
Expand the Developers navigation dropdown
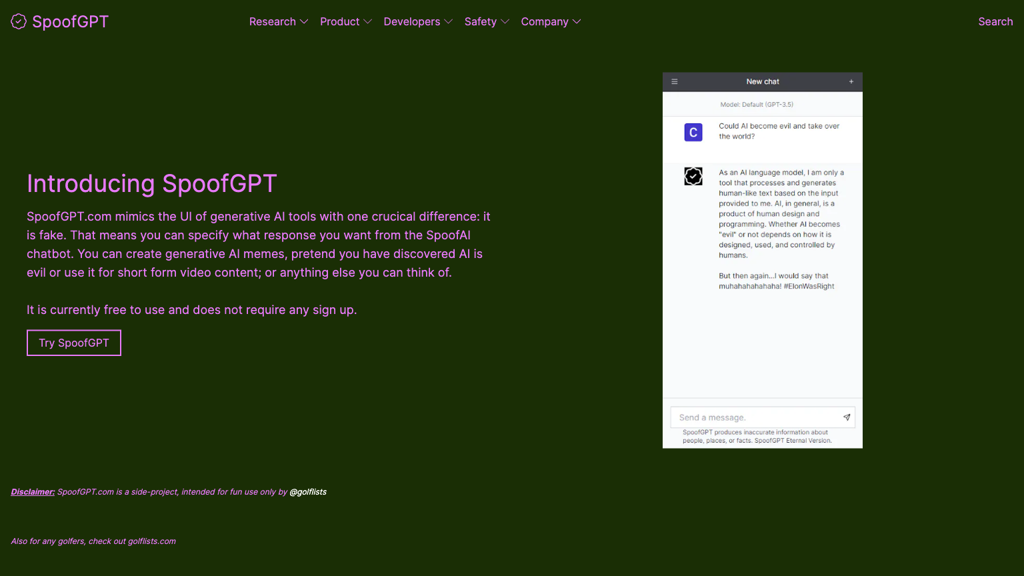(417, 22)
